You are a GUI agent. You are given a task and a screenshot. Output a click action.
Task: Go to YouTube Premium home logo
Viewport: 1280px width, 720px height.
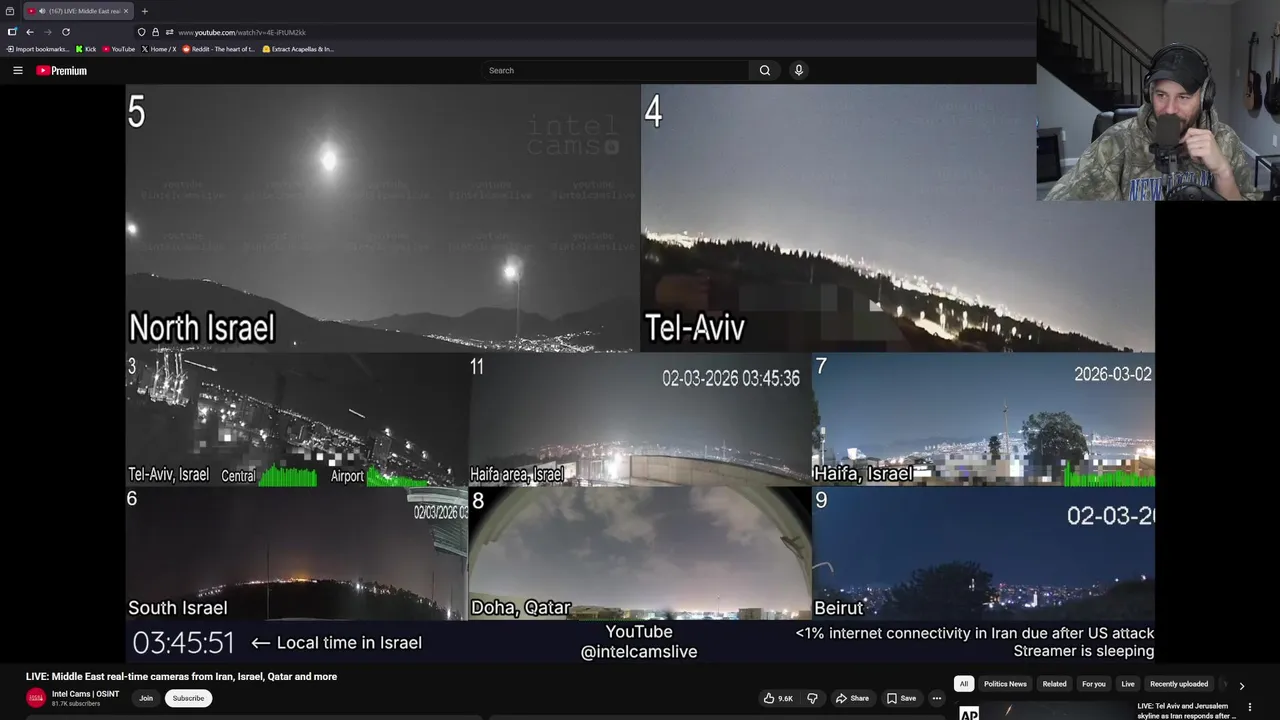pyautogui.click(x=62, y=71)
